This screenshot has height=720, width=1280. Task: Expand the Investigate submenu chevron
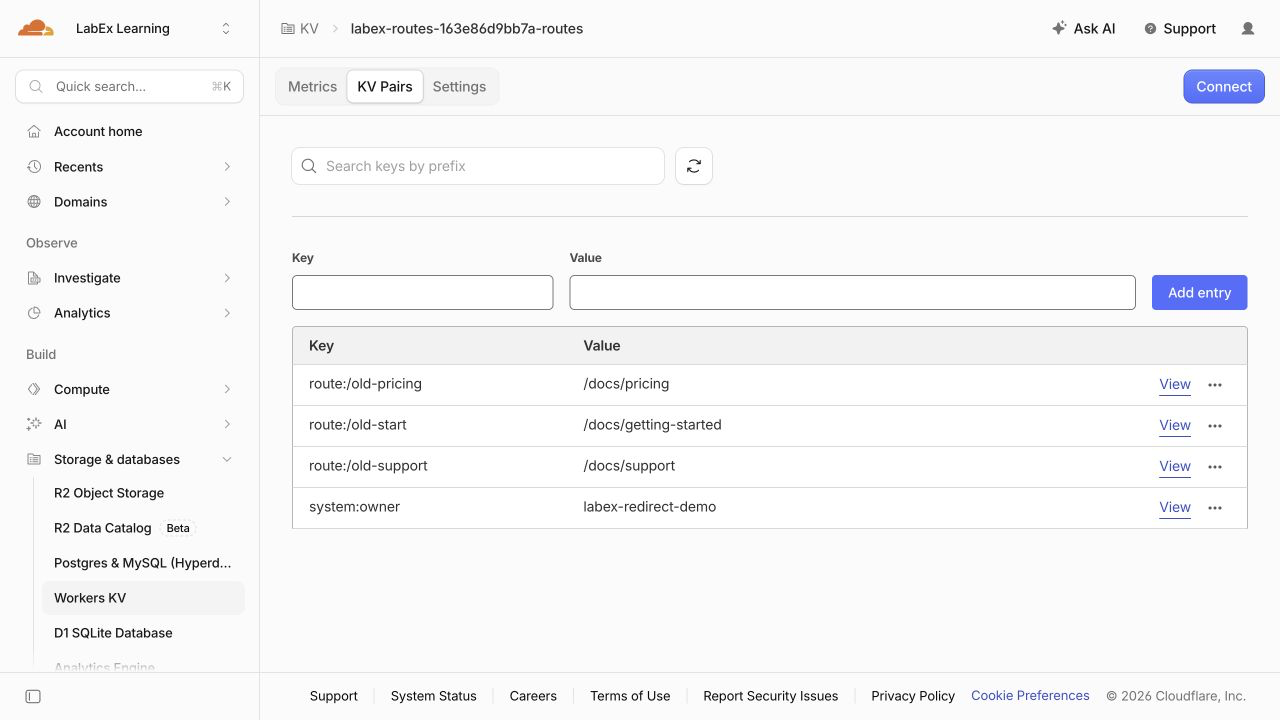tap(227, 278)
